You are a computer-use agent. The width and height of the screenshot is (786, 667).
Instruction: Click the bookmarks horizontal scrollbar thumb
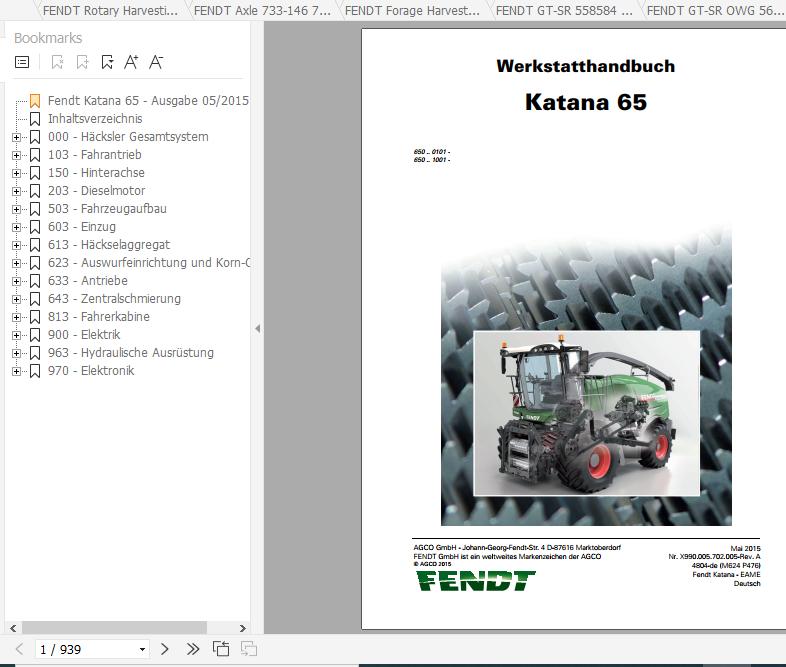pos(114,628)
